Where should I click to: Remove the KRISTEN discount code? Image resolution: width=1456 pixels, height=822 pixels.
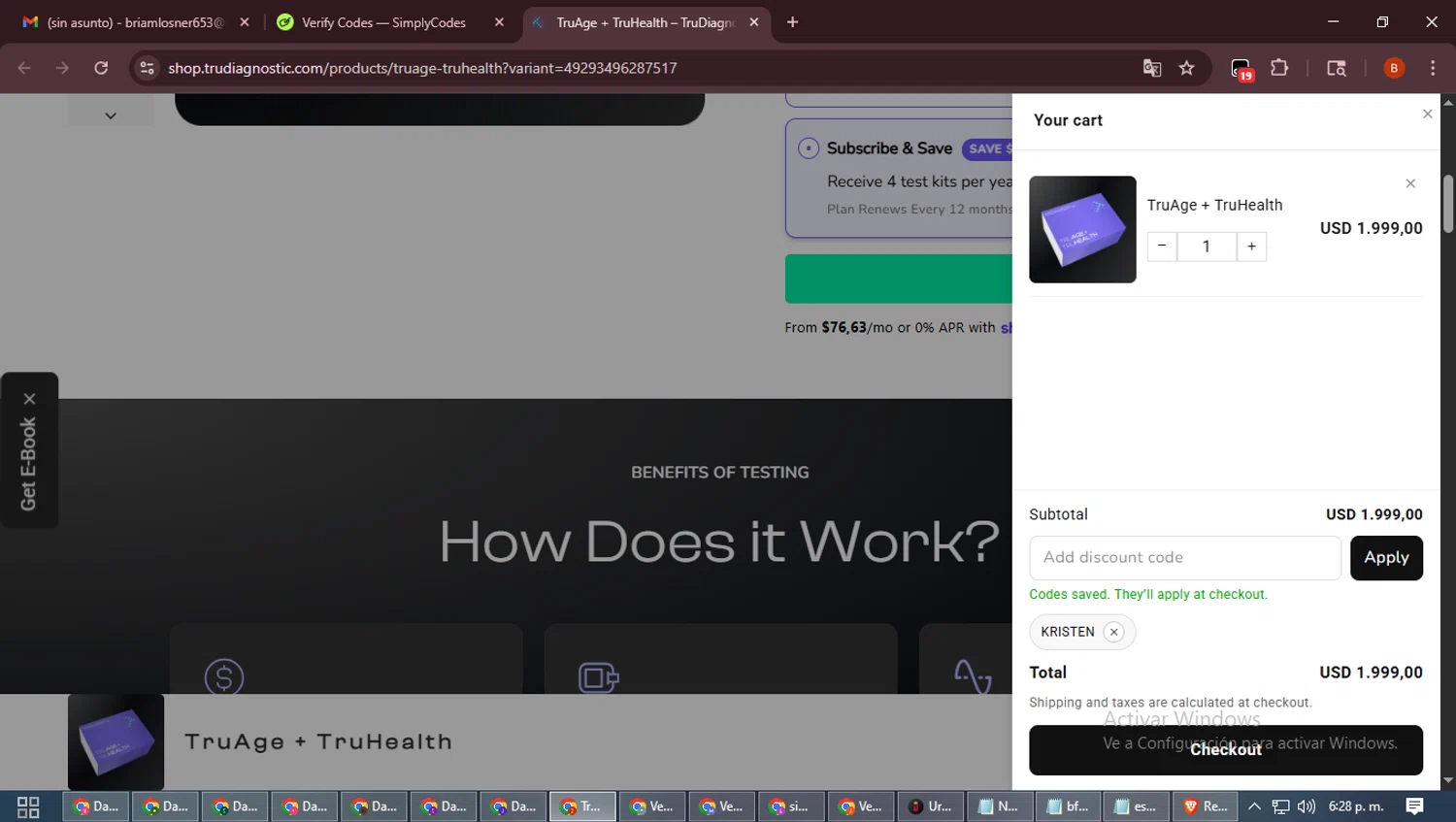pyautogui.click(x=1114, y=632)
